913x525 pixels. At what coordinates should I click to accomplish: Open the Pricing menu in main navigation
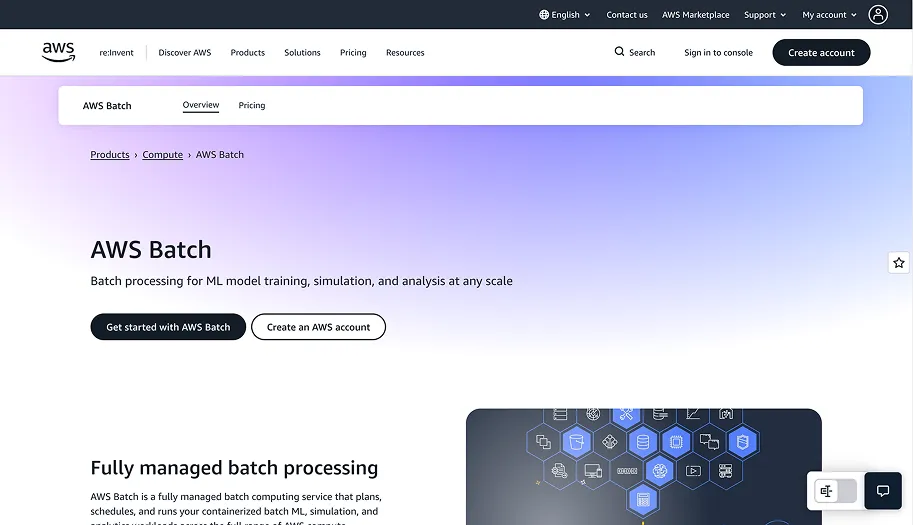[x=353, y=52]
